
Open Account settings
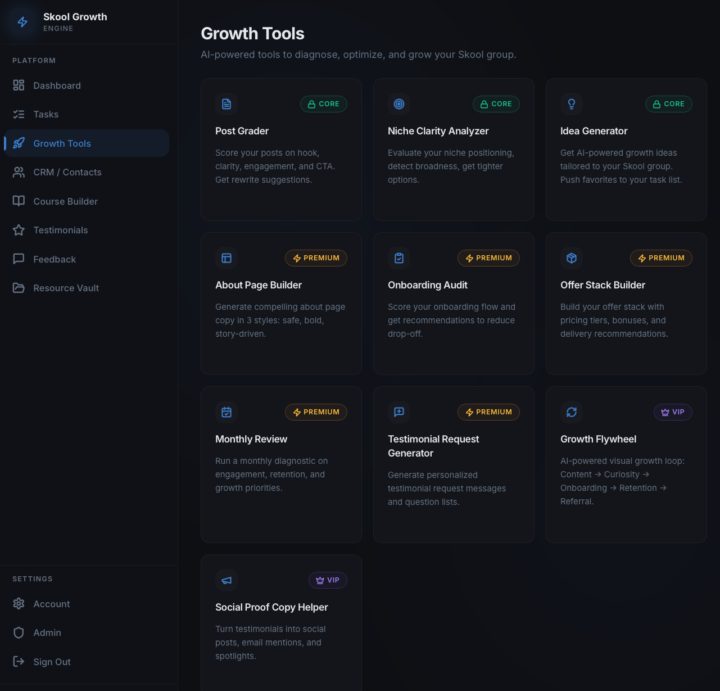tap(86, 604)
